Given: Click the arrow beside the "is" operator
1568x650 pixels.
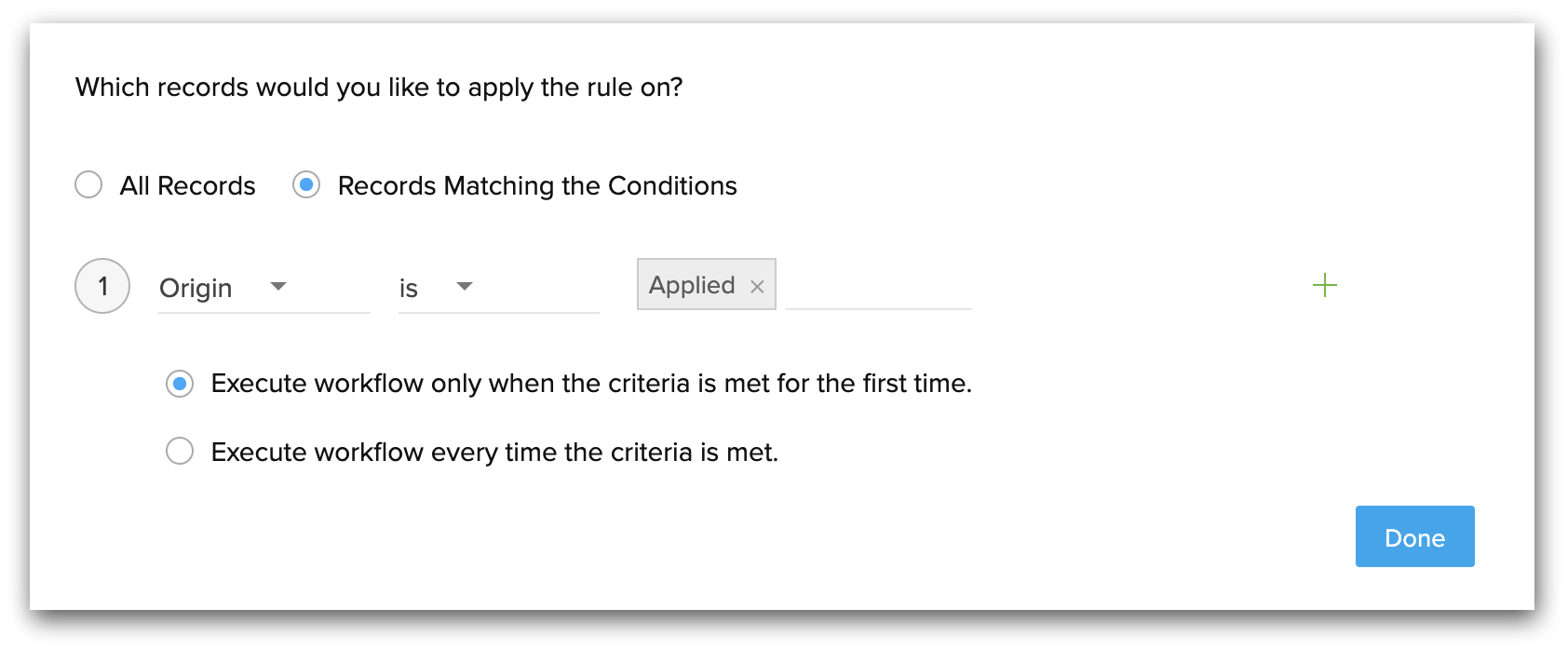Looking at the screenshot, I should (465, 286).
